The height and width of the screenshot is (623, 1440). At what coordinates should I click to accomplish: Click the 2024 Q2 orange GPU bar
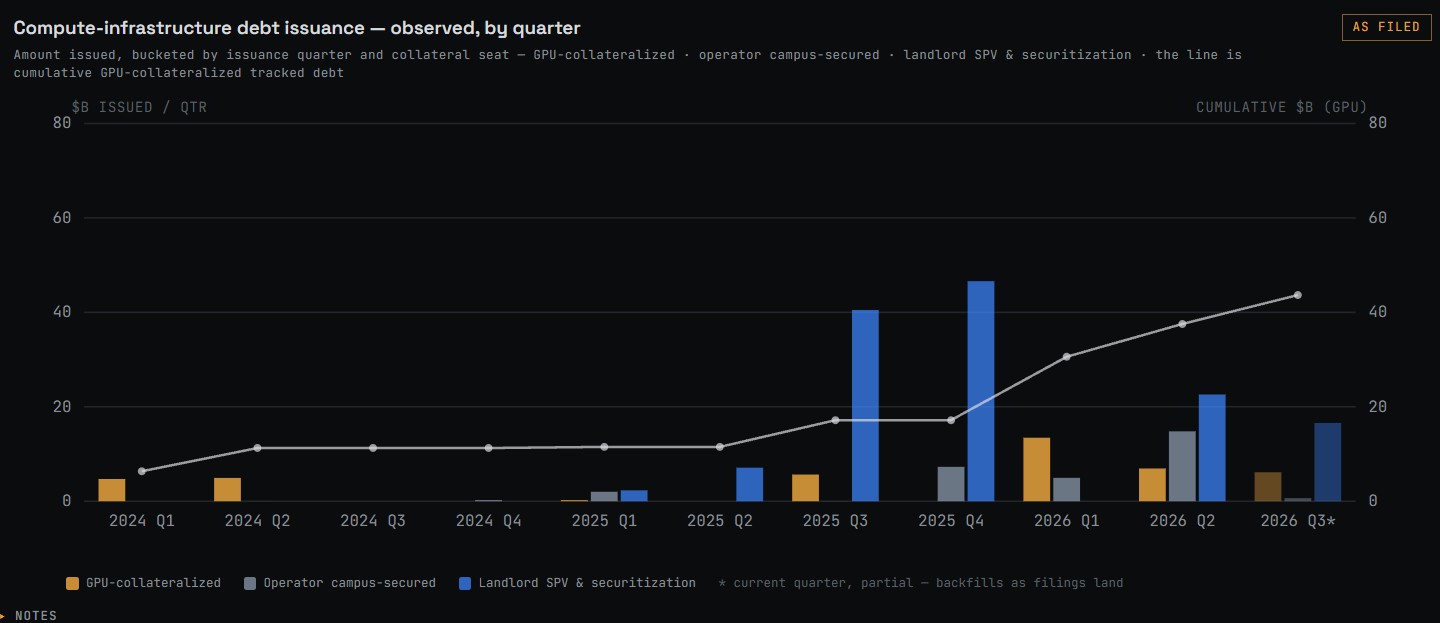[x=228, y=489]
